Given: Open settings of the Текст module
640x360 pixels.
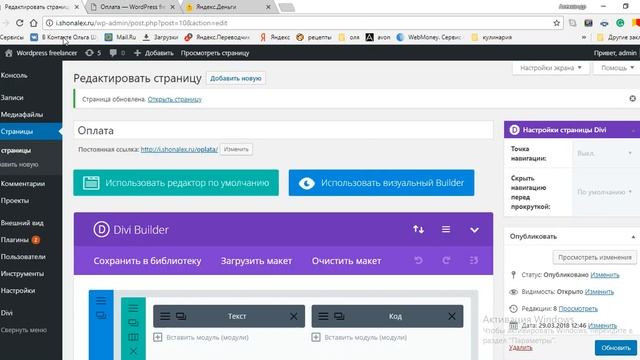Looking at the screenshot, I should 165,316.
